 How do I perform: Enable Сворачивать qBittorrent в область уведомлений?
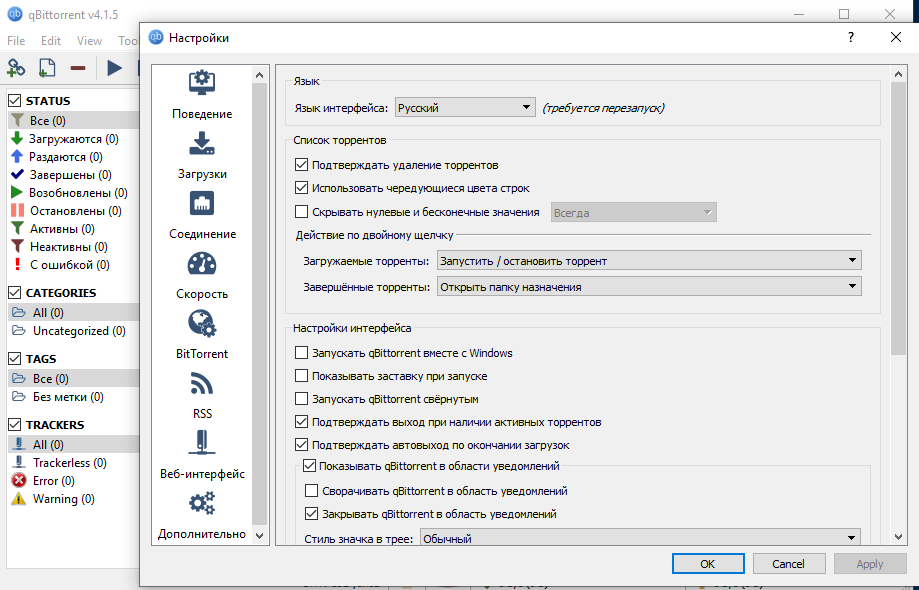(x=312, y=490)
